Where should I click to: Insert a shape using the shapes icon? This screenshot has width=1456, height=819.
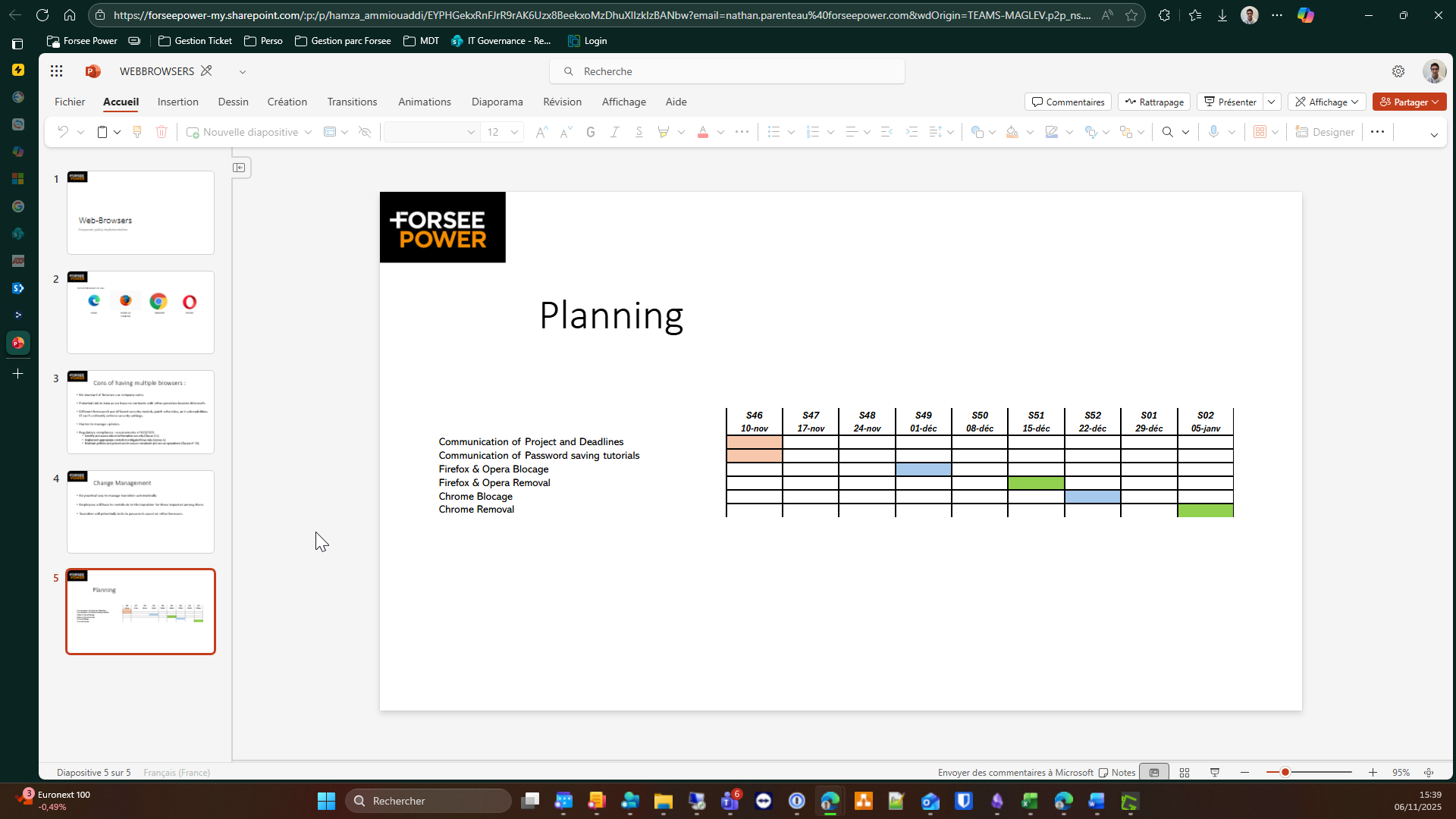click(978, 131)
